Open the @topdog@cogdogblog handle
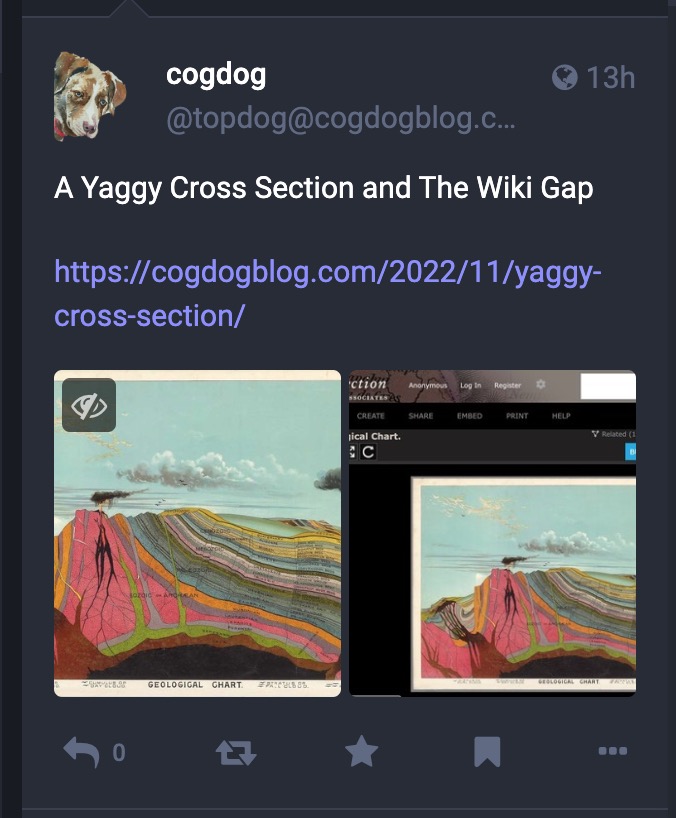The image size is (676, 818). tap(341, 118)
